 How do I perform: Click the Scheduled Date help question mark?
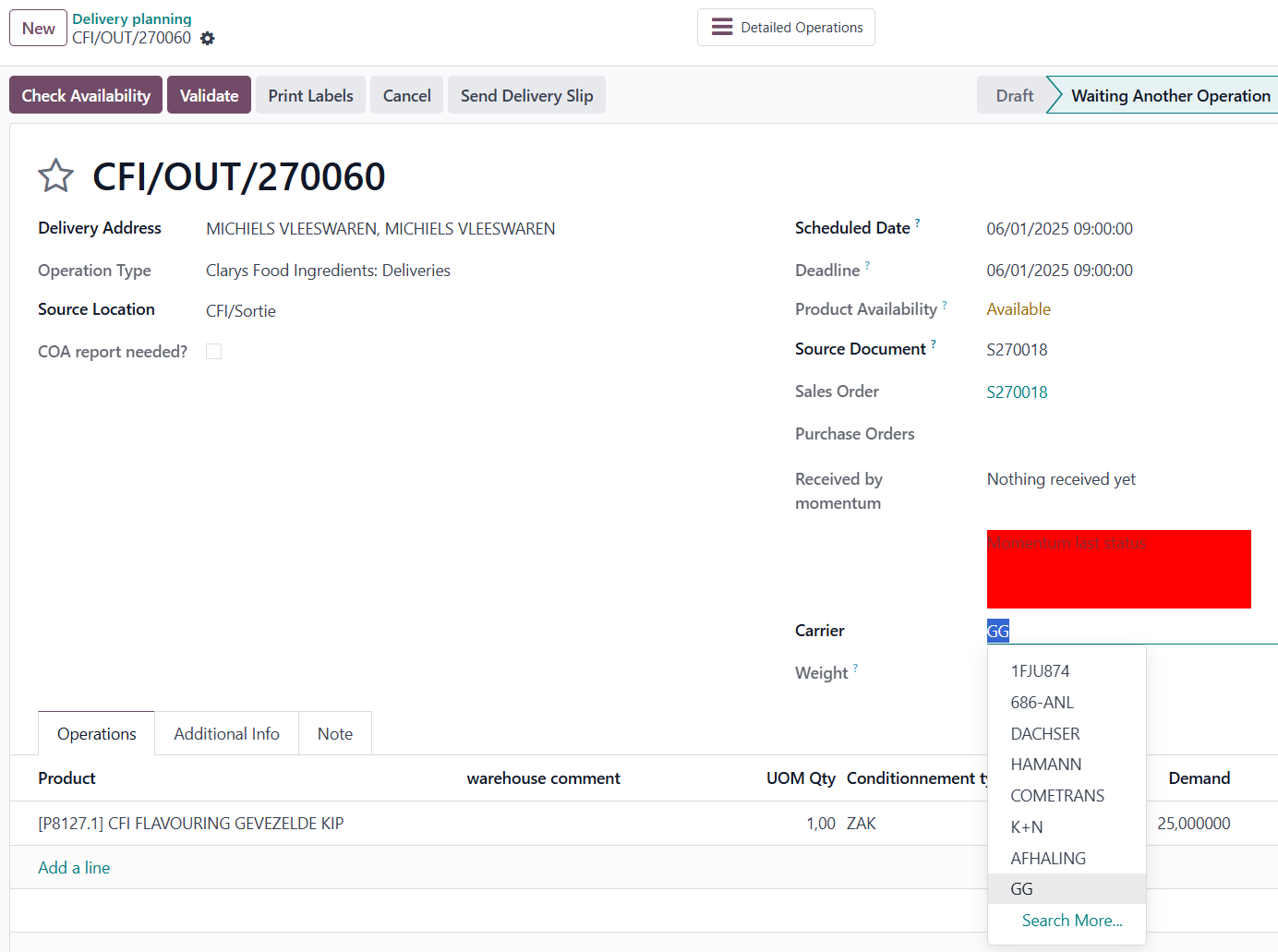click(x=917, y=223)
